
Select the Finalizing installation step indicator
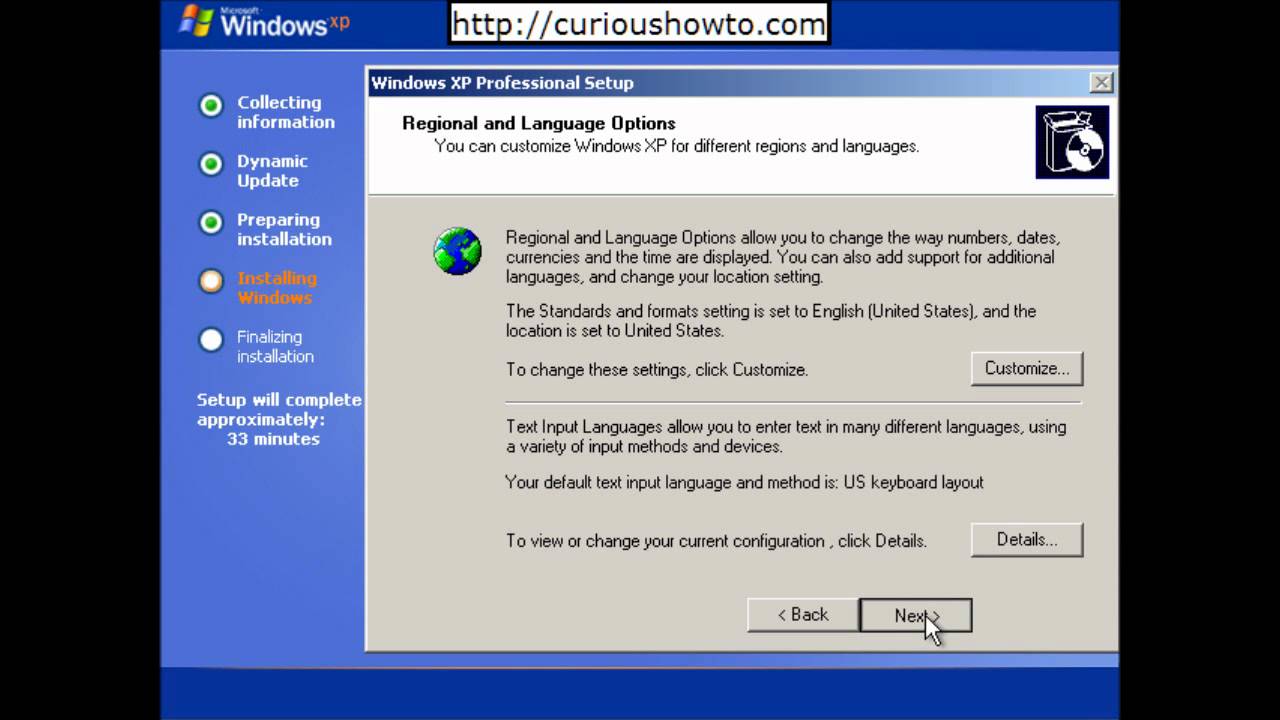point(211,340)
